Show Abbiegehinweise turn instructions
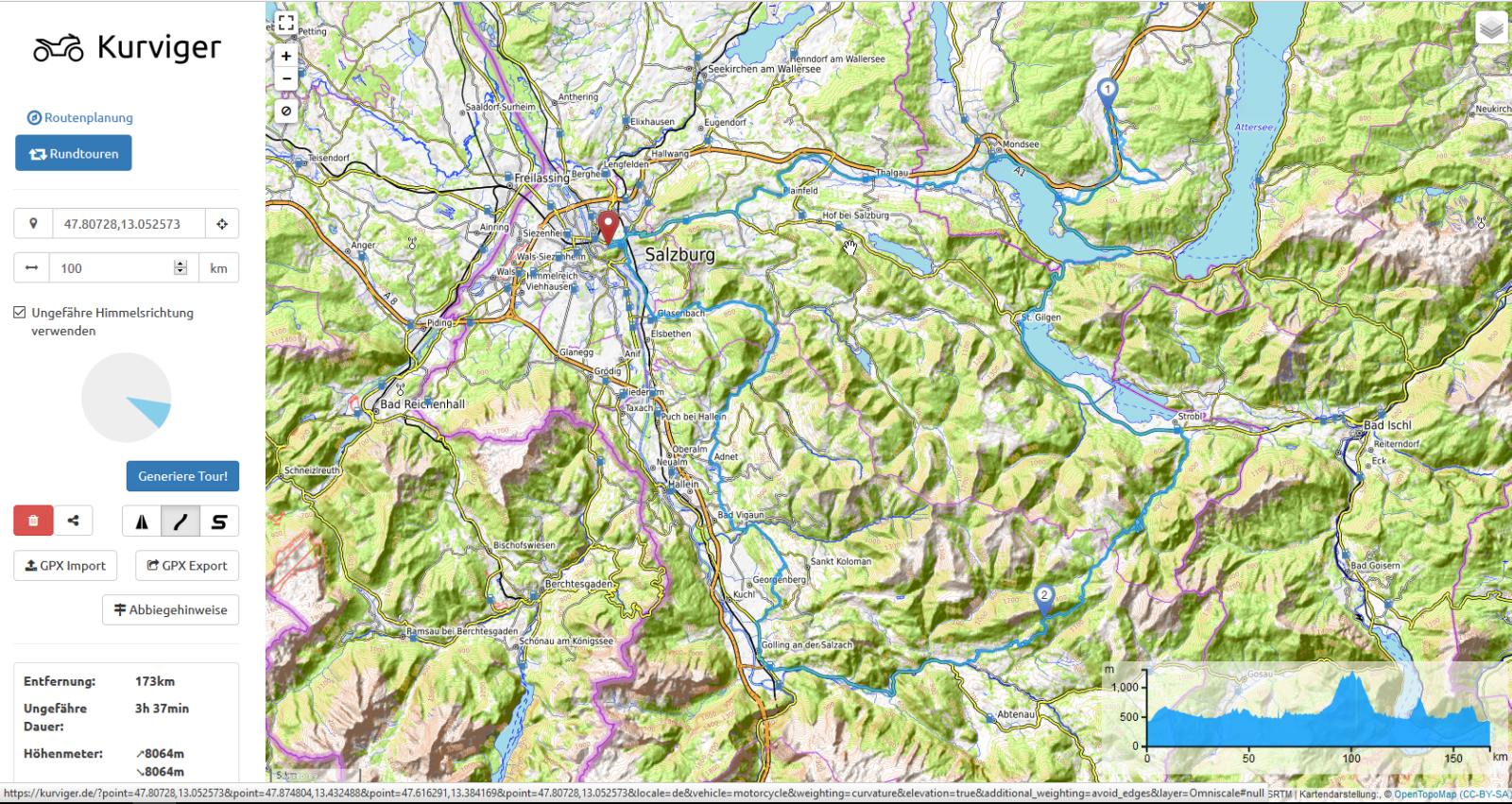The image size is (1512, 804). pyautogui.click(x=171, y=610)
